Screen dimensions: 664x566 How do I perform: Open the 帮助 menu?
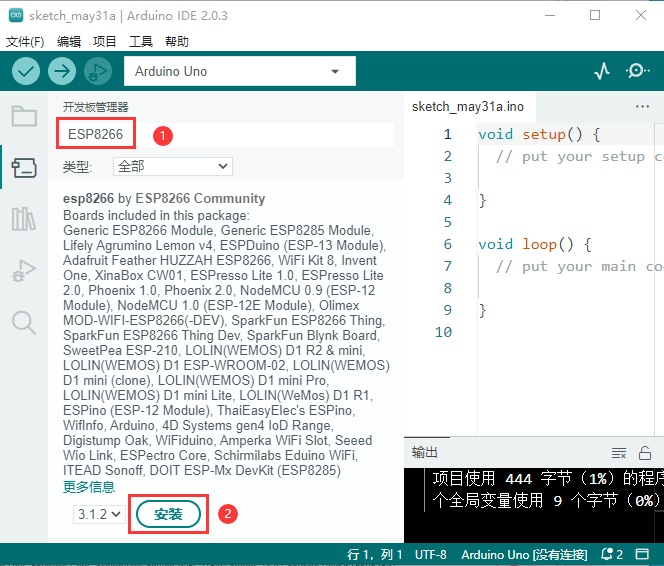click(x=177, y=41)
